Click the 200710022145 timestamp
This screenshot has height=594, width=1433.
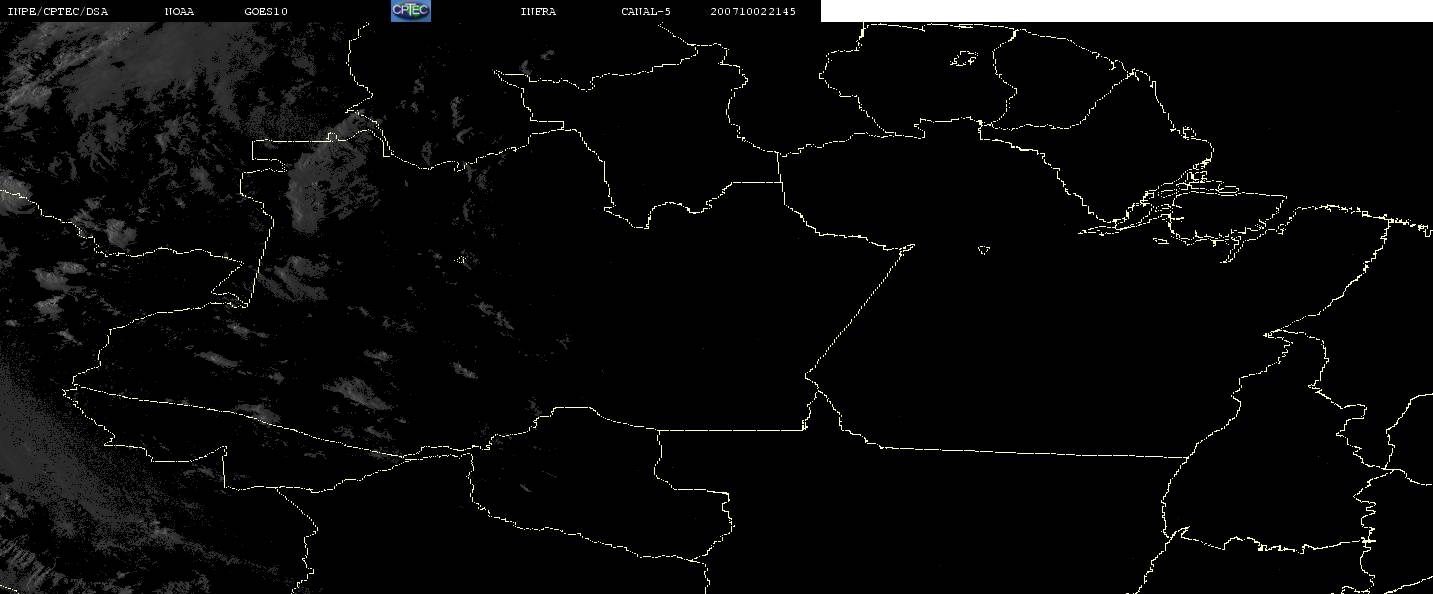(x=754, y=12)
